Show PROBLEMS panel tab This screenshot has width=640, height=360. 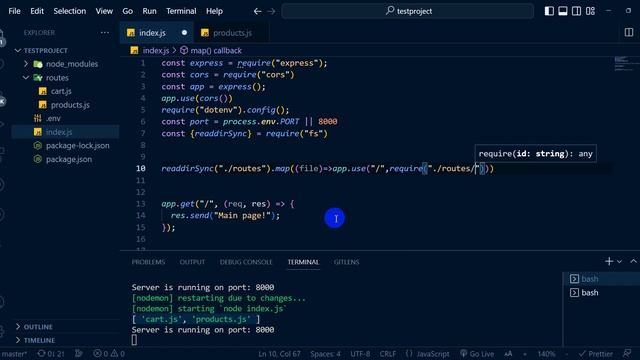tap(148, 262)
